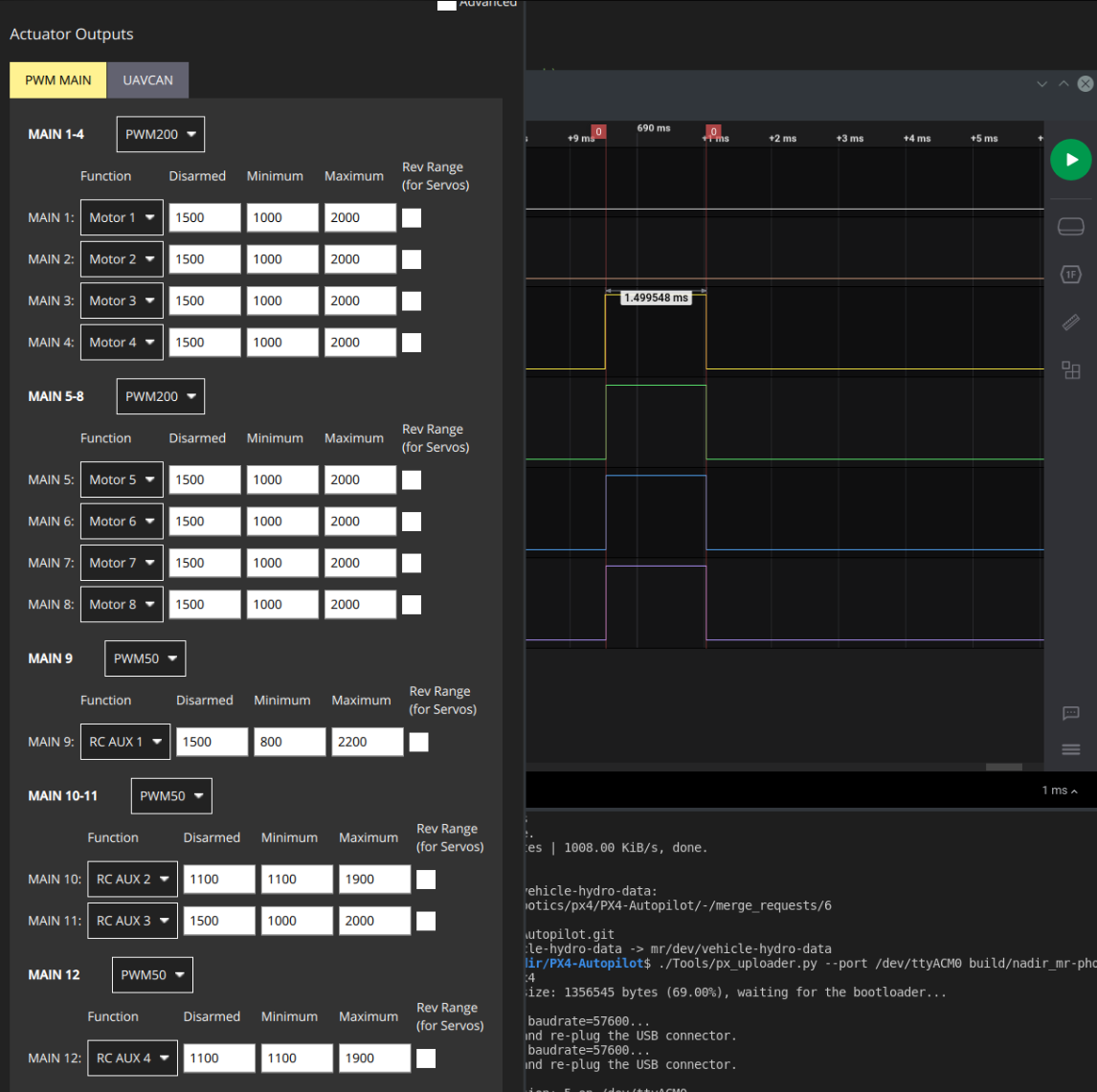This screenshot has width=1097, height=1092.
Task: Open the PWM50 dropdown for MAIN 9
Action: tap(145, 657)
